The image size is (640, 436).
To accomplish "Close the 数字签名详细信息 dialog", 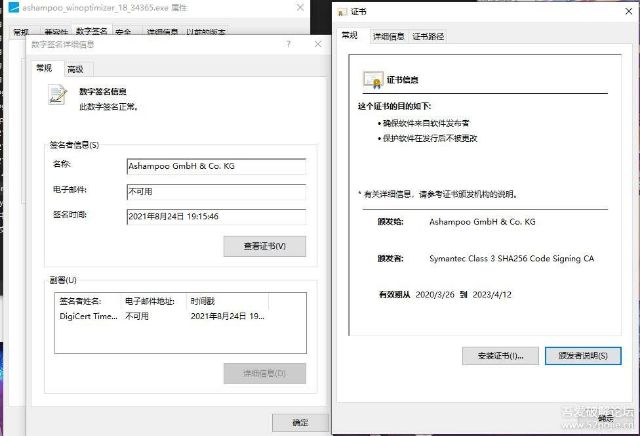I will tap(318, 44).
